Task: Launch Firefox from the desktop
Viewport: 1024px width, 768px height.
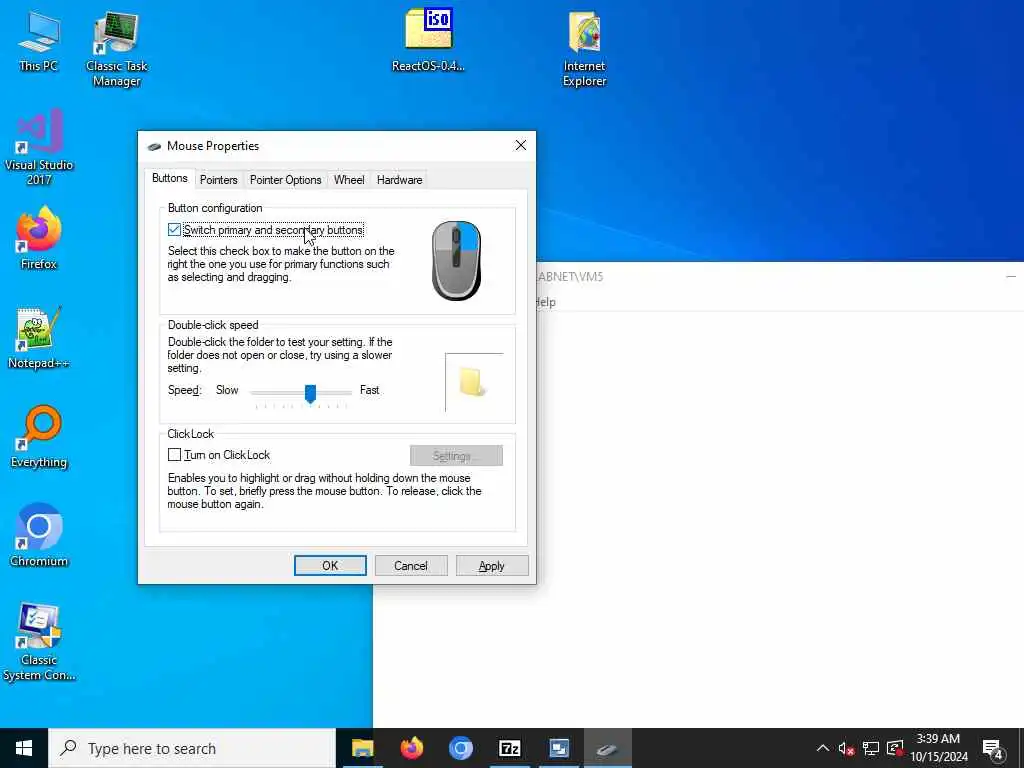Action: click(x=39, y=238)
